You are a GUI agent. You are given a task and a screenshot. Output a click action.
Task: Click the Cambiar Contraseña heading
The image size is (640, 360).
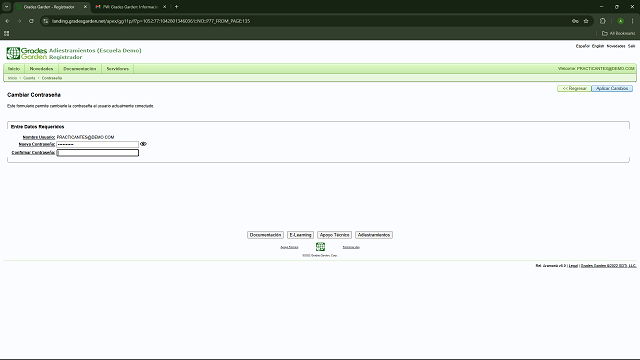[34, 95]
